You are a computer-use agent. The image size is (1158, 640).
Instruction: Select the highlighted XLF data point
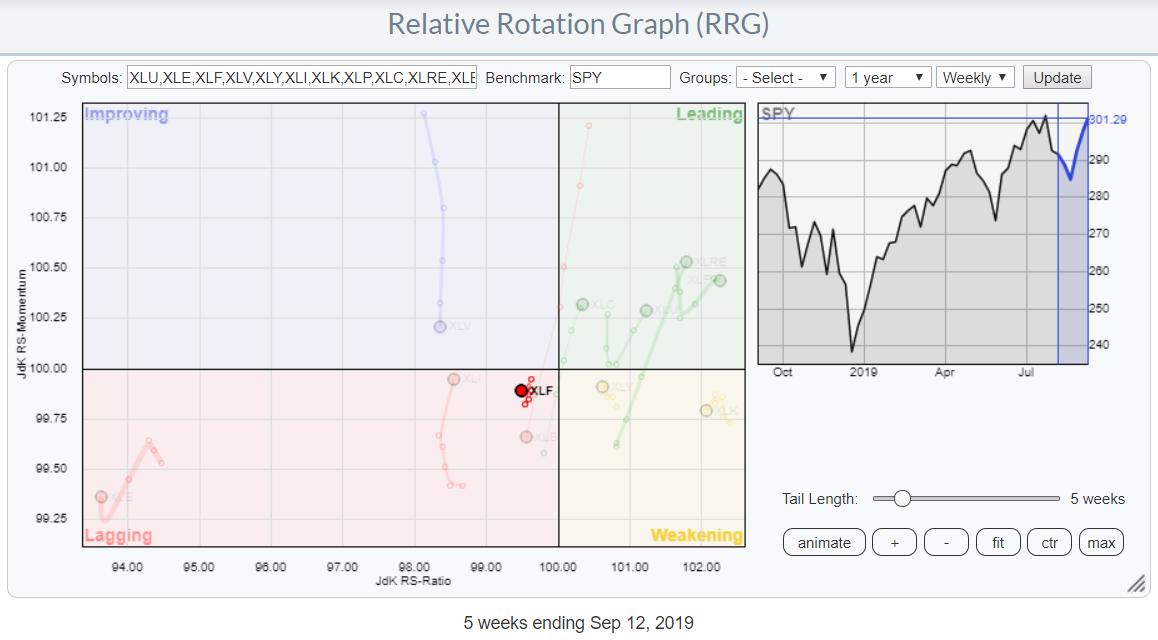(x=522, y=391)
